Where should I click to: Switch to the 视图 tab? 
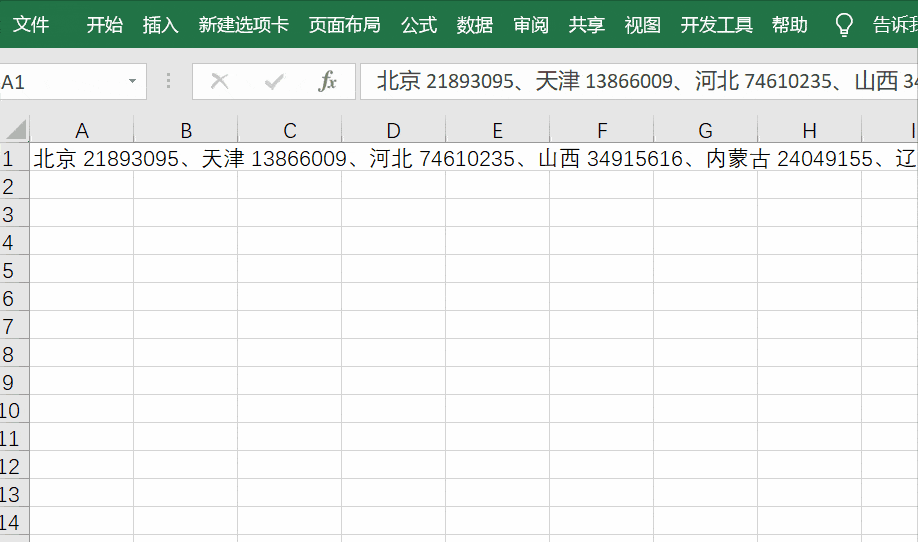point(642,25)
